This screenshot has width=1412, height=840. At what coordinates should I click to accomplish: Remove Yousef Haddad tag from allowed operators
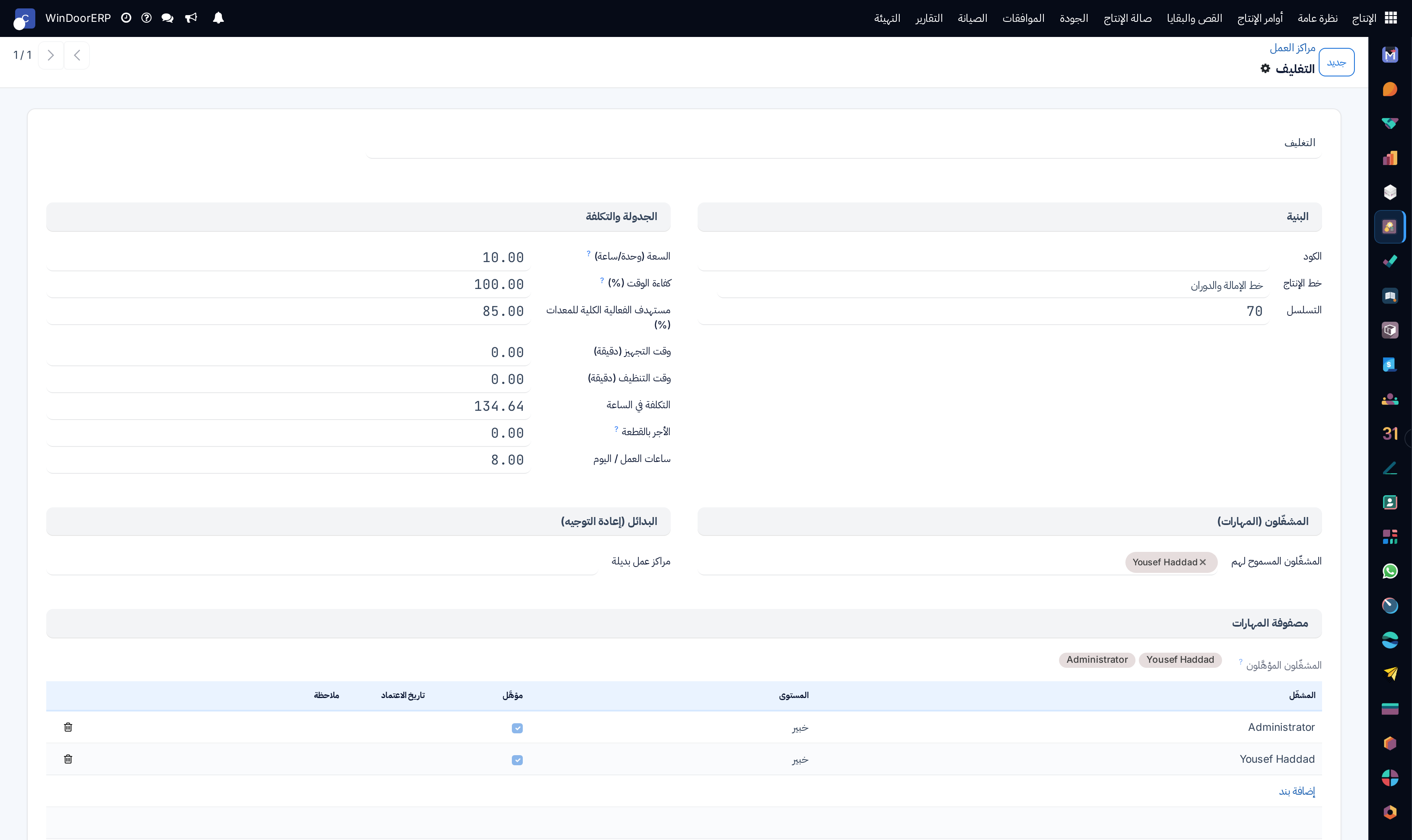[x=1203, y=562]
